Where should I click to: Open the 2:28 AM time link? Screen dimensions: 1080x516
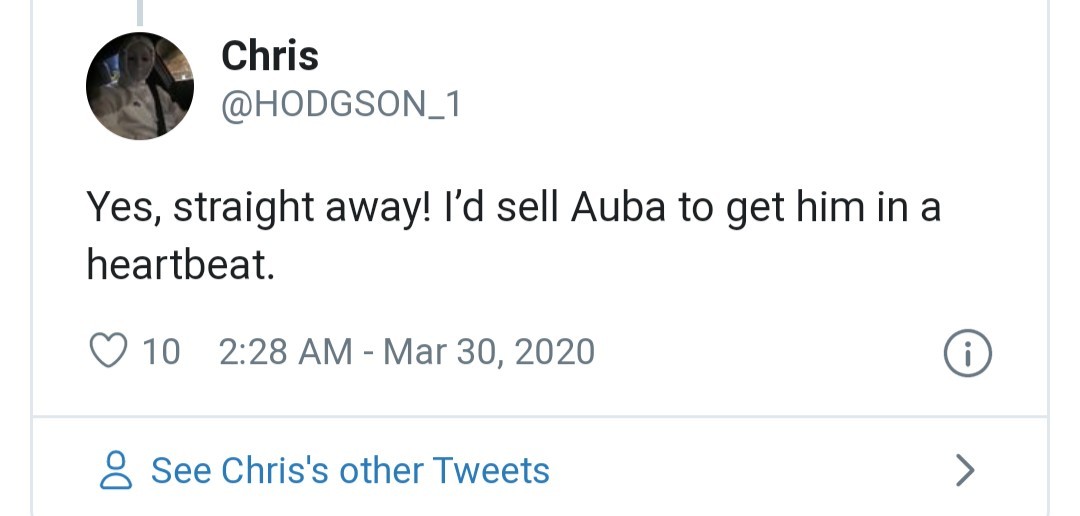284,352
